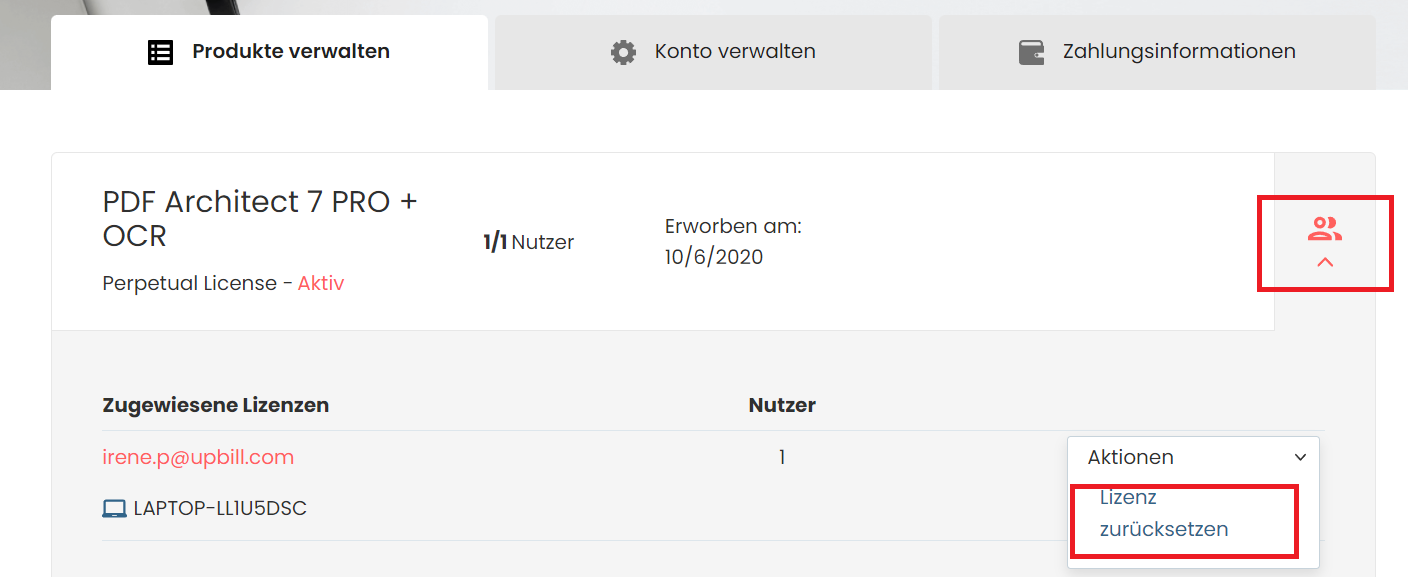
Task: Click the irene.p@upbill.com email link
Action: (x=198, y=457)
